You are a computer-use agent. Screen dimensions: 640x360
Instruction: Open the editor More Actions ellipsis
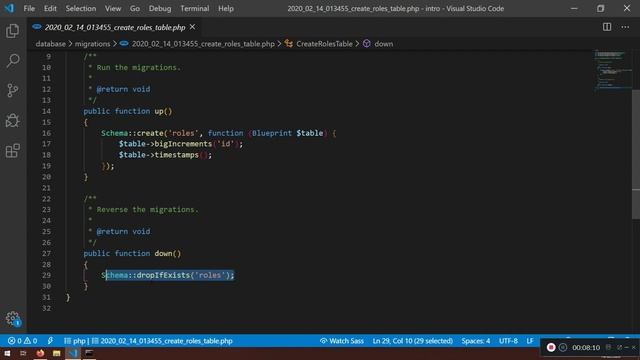click(625, 27)
